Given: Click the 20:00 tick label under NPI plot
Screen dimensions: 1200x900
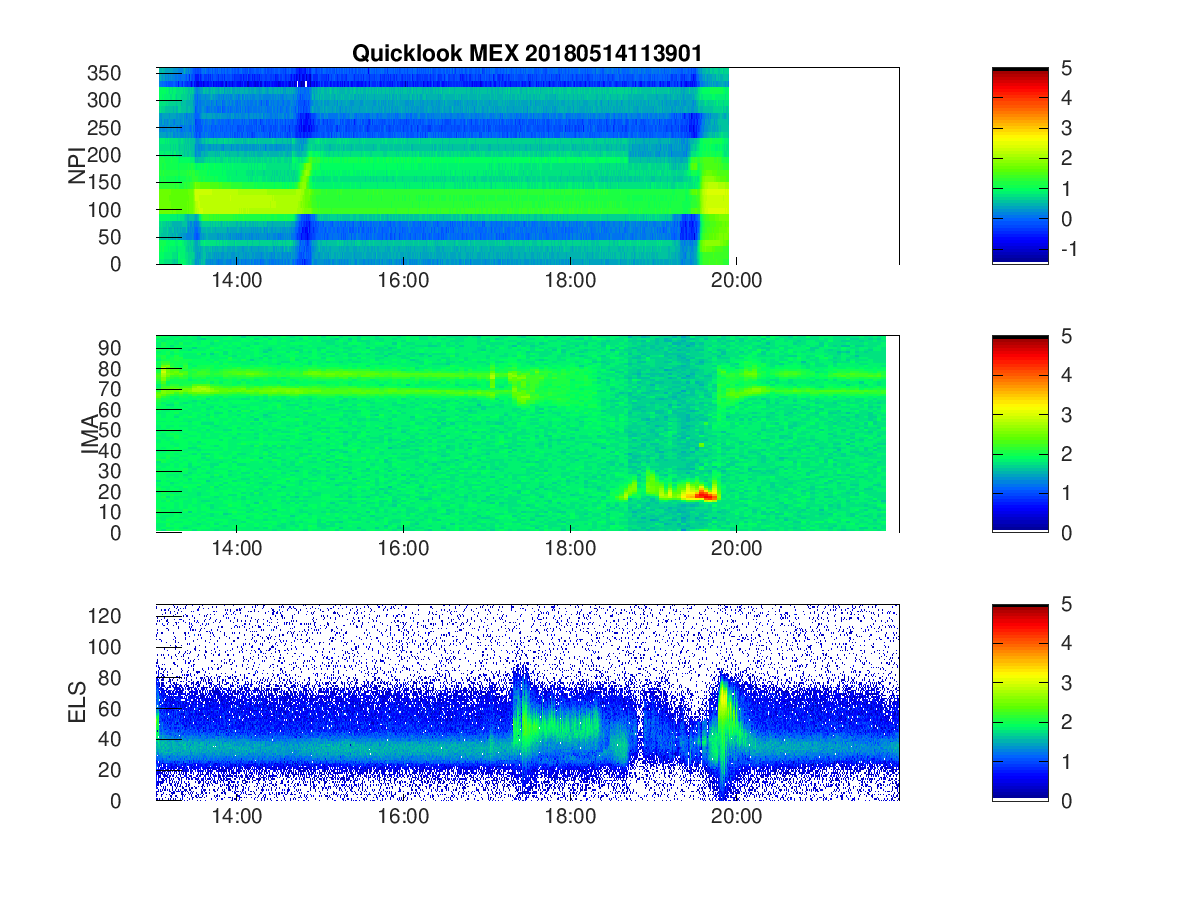Looking at the screenshot, I should [737, 281].
